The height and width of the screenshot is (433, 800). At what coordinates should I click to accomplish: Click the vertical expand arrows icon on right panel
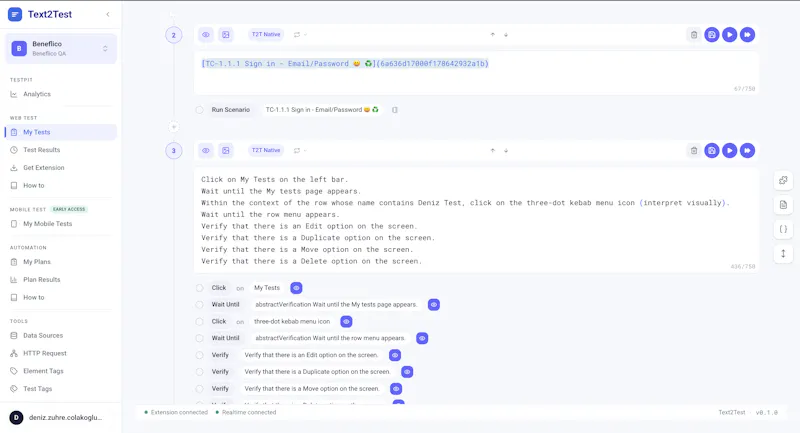783,253
